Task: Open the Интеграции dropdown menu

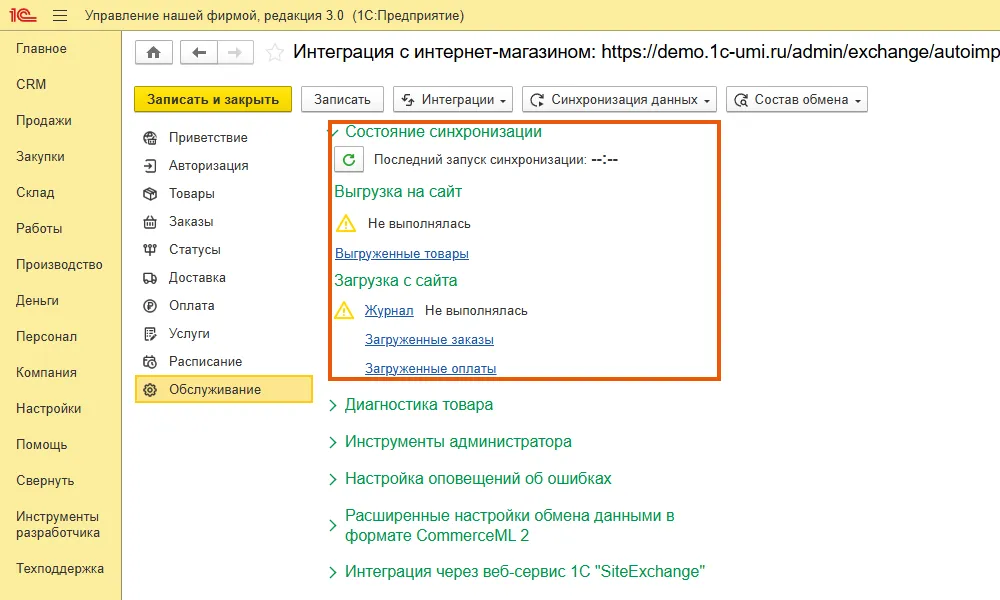Action: (453, 99)
